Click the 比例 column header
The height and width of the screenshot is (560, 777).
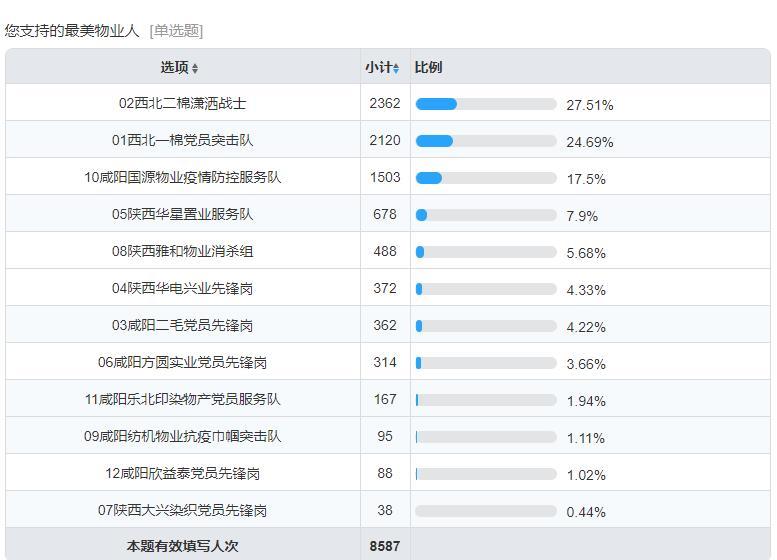(428, 67)
